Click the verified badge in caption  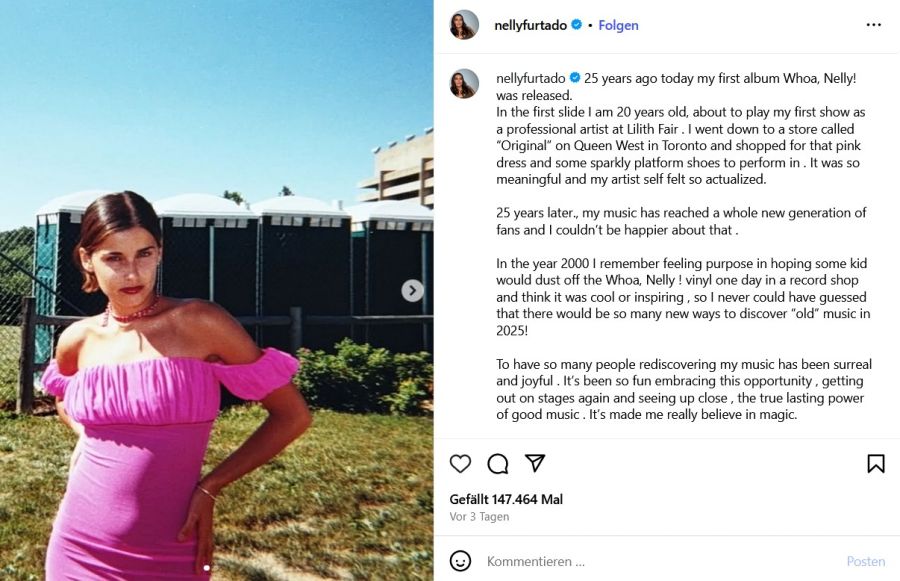pos(575,78)
